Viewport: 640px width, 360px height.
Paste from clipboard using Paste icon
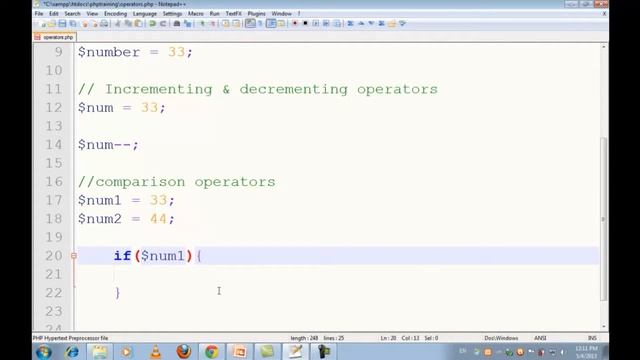pyautogui.click(x=138, y=24)
